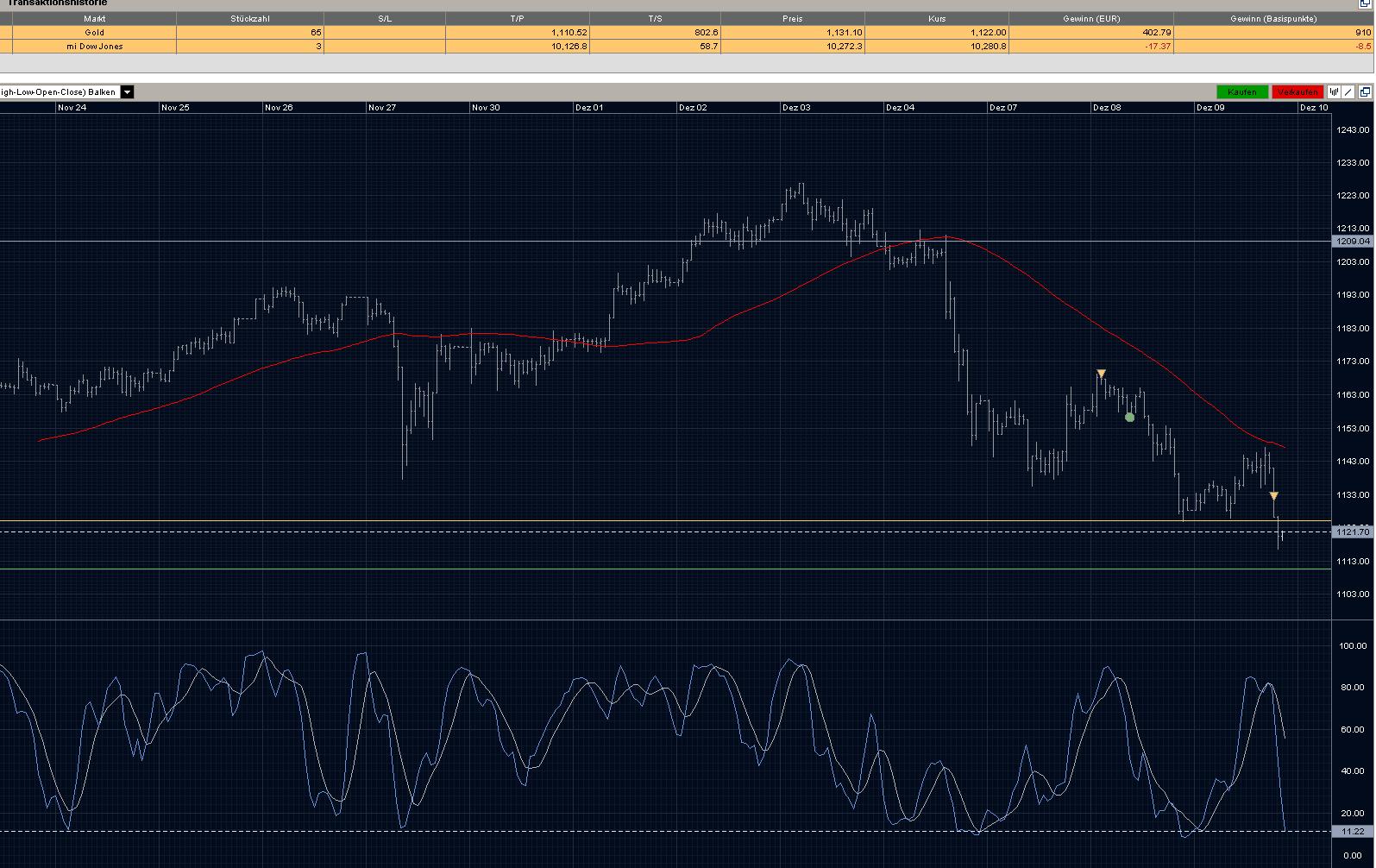Click the red Verkaufen sell button
This screenshot has width=1376, height=868.
click(x=1297, y=92)
